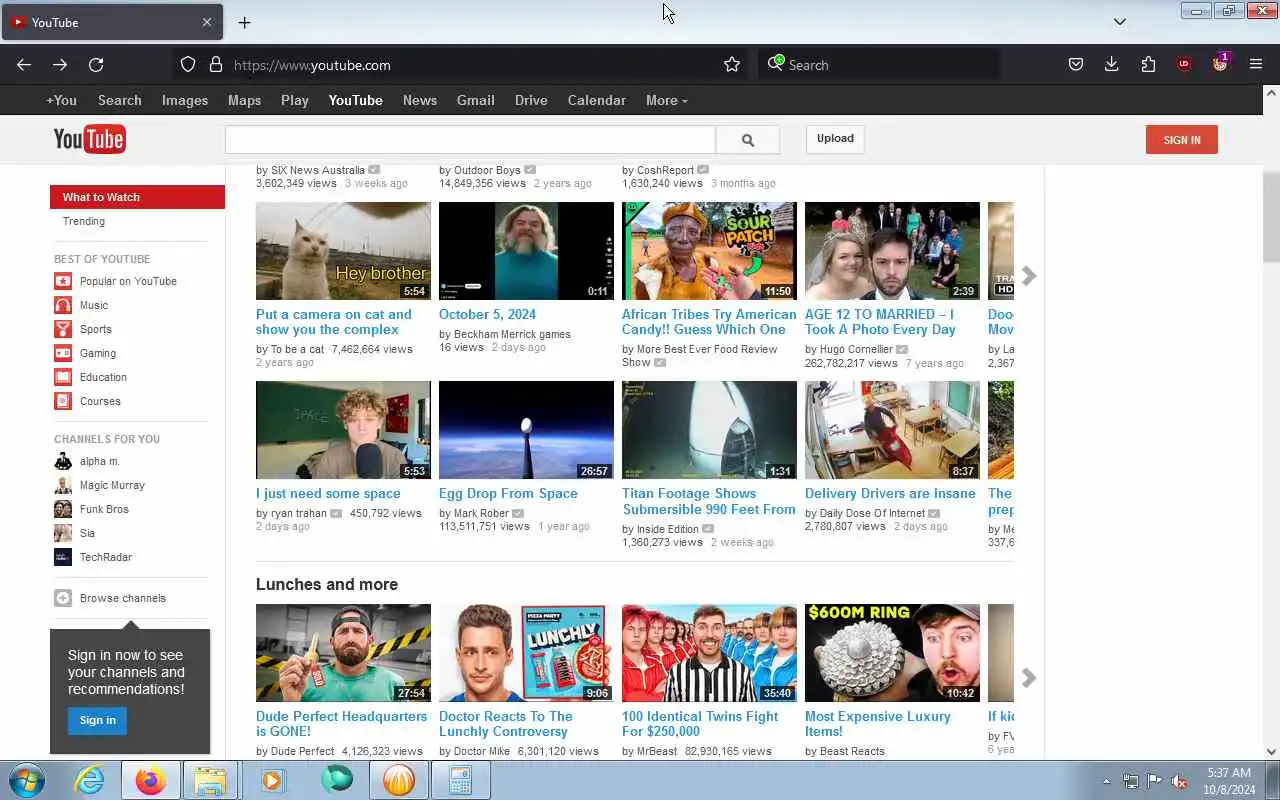
Task: Click the YouTube logo
Action: pyautogui.click(x=90, y=139)
